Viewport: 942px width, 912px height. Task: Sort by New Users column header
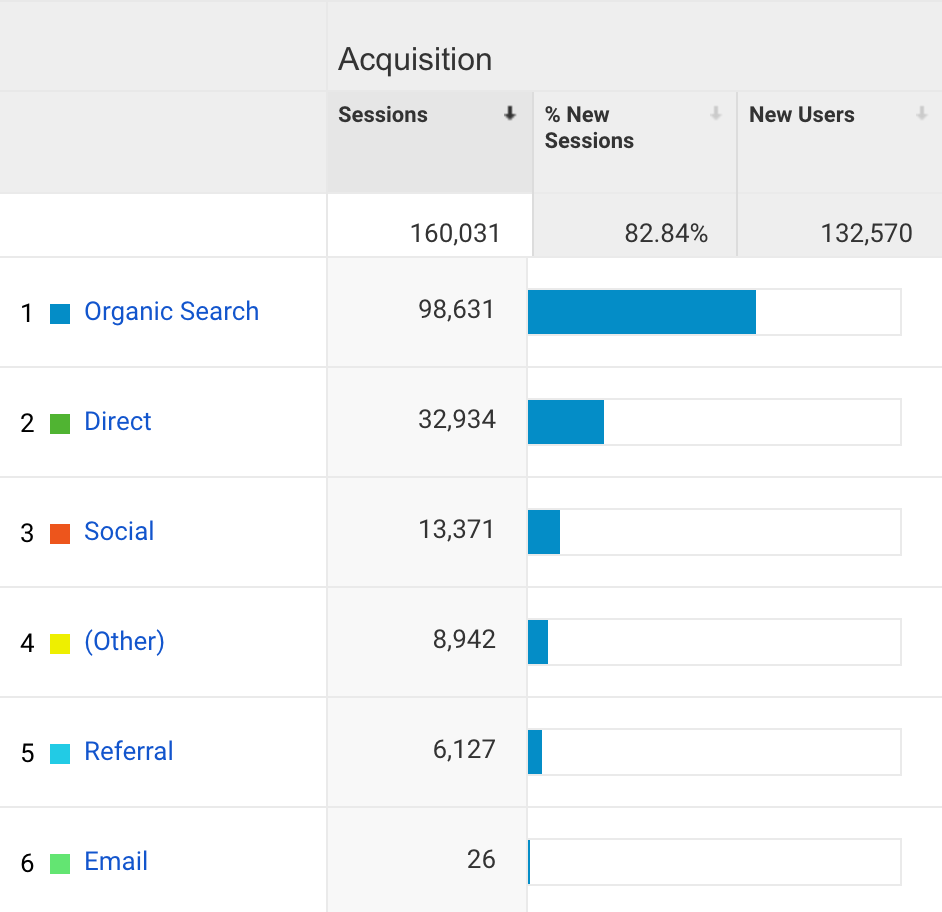point(802,115)
